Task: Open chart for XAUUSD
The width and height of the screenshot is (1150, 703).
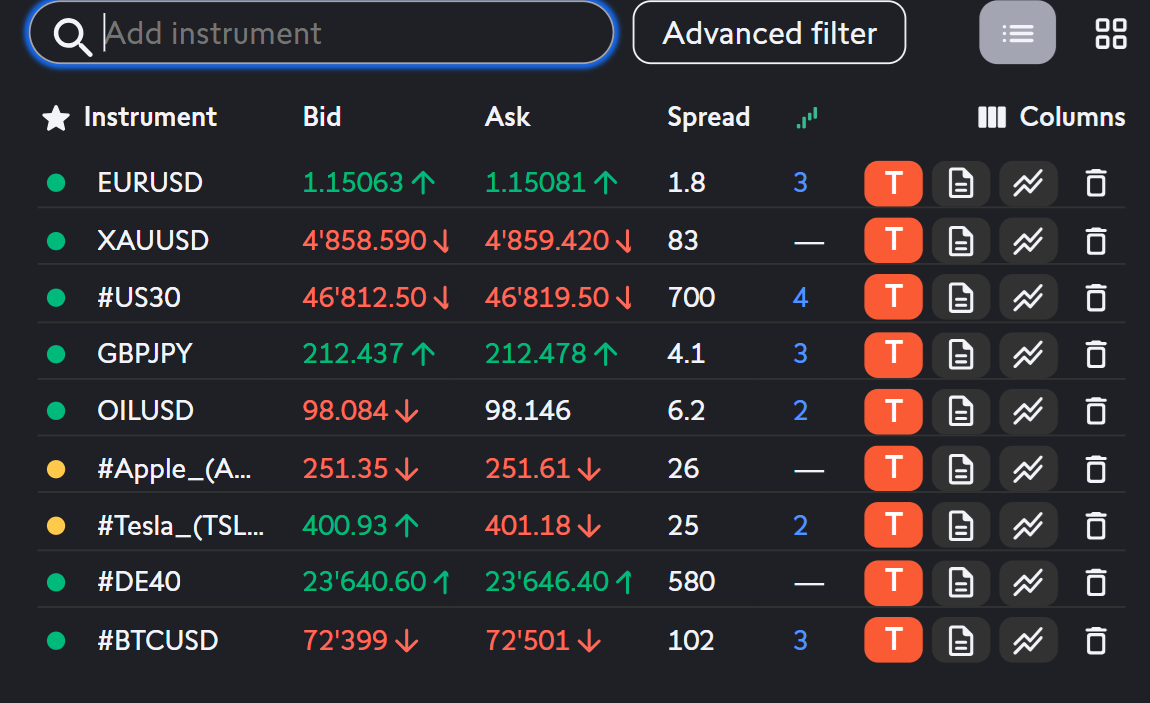Action: 1028,240
